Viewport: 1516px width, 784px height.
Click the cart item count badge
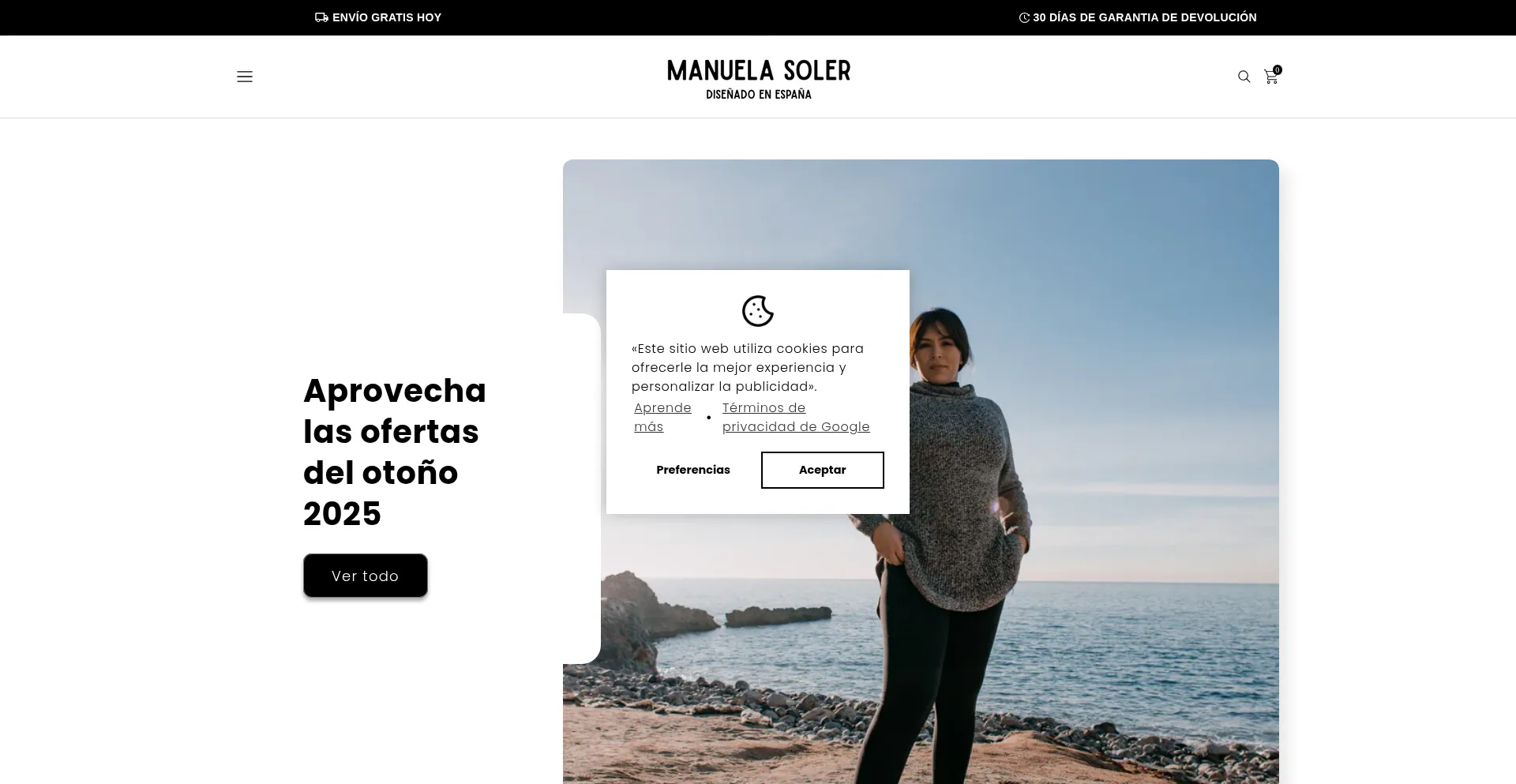pos(1278,69)
